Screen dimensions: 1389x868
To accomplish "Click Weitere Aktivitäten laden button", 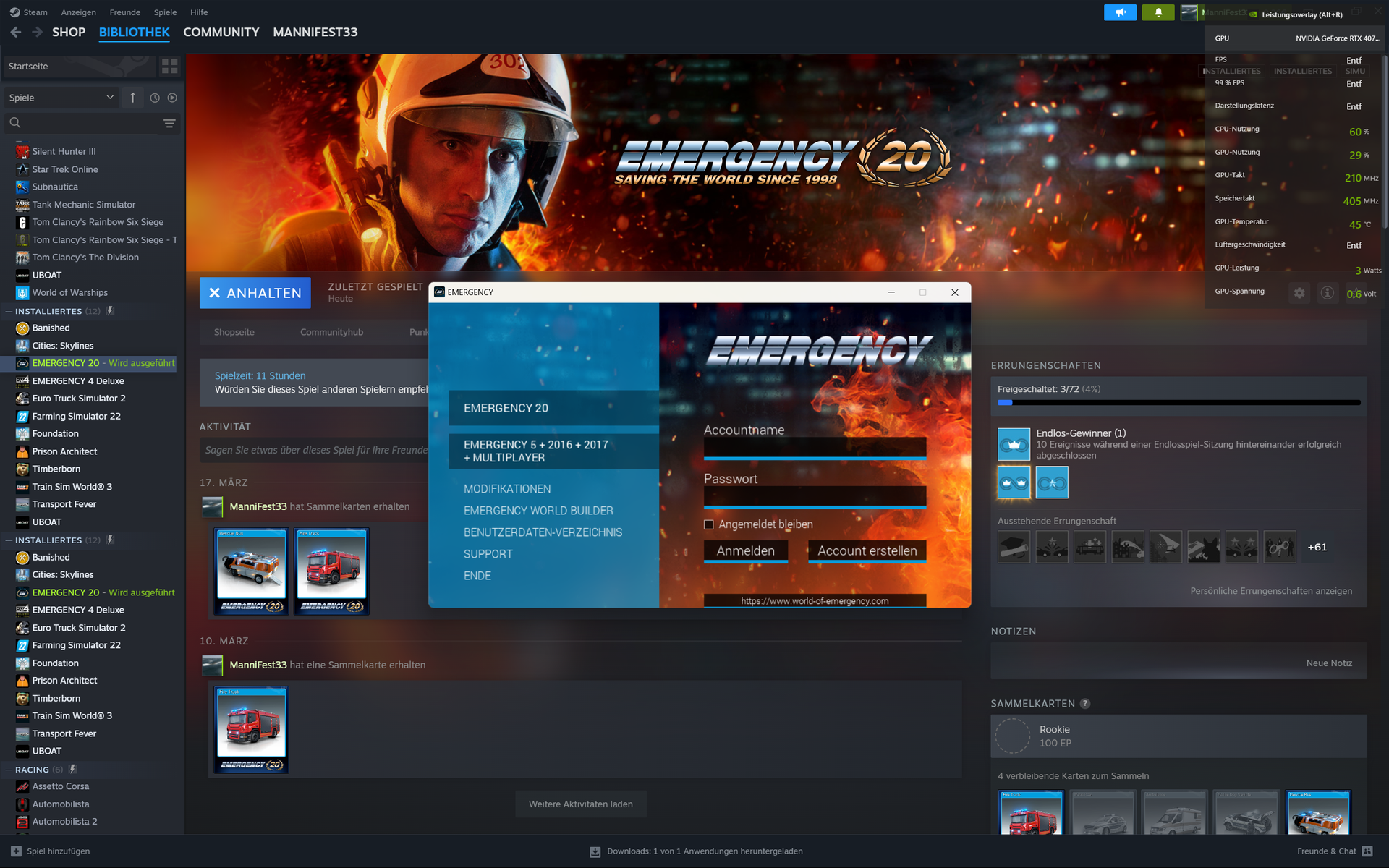I will [580, 804].
